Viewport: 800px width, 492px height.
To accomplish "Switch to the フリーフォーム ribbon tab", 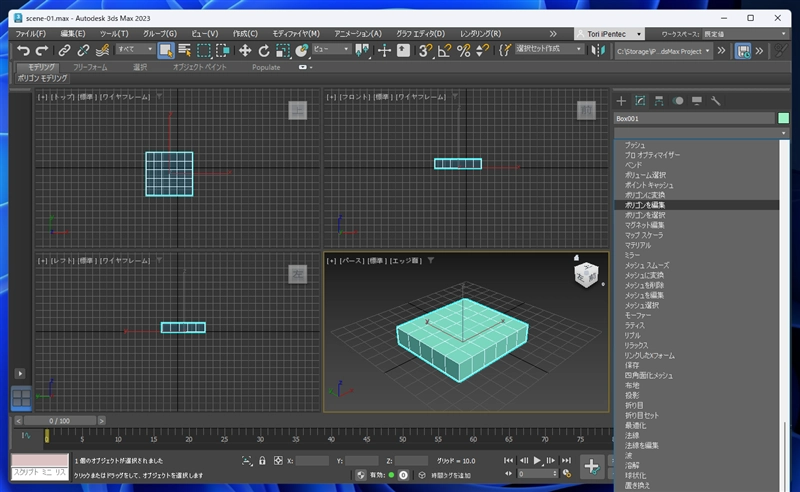I will [x=90, y=67].
